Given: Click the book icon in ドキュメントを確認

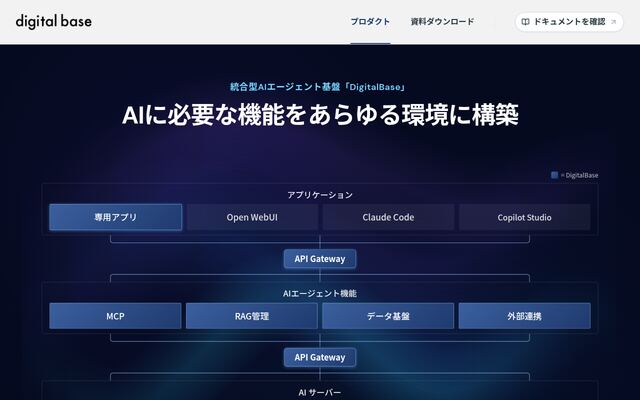Looking at the screenshot, I should [526, 22].
